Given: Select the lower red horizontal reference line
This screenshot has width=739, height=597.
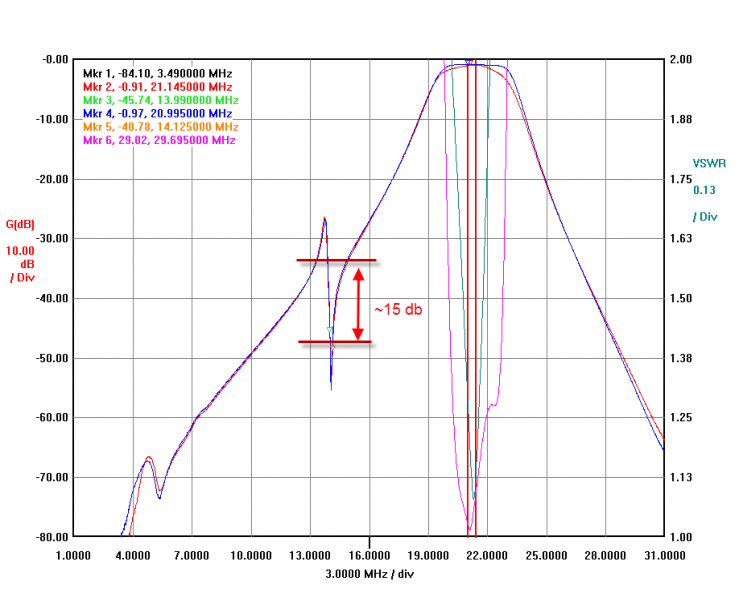Looking at the screenshot, I should pos(335,342).
